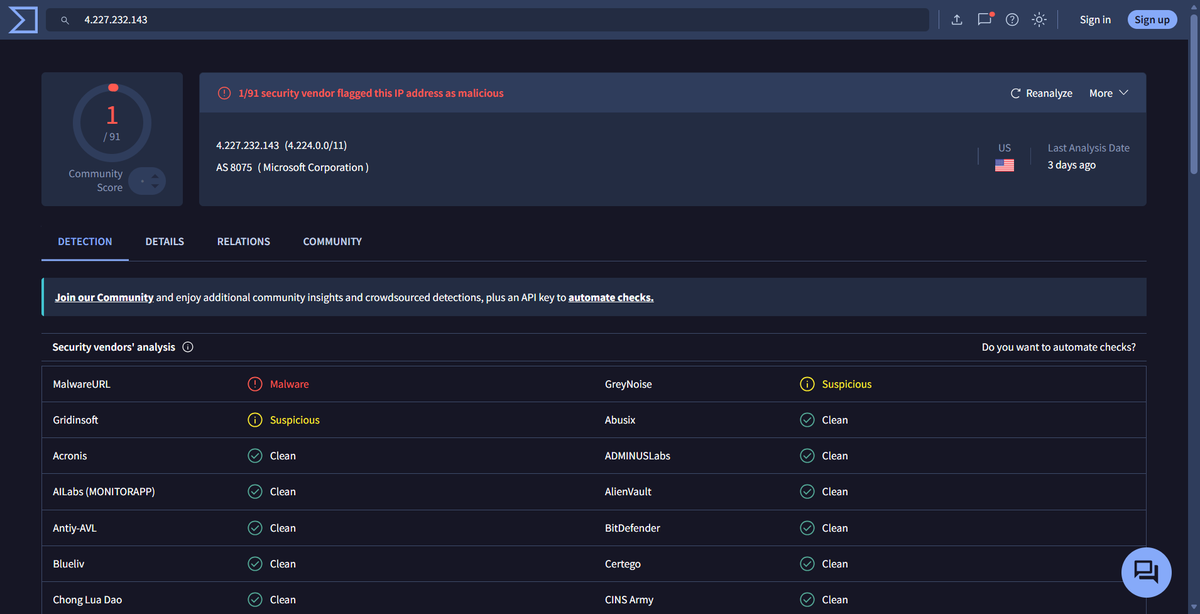The width and height of the screenshot is (1200, 614).
Task: Click MalwareURL Malware warning icon
Action: pyautogui.click(x=255, y=384)
